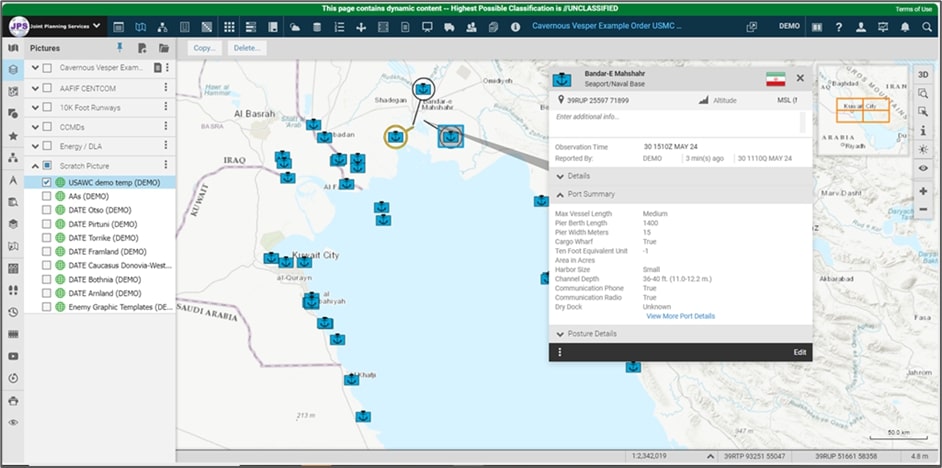Expand the CCMDs group

tap(35, 127)
